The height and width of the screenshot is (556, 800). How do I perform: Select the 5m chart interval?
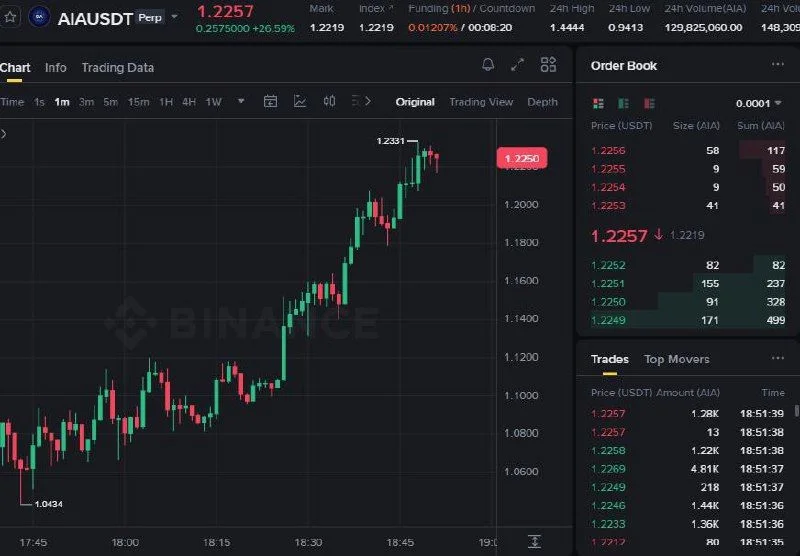click(x=111, y=102)
